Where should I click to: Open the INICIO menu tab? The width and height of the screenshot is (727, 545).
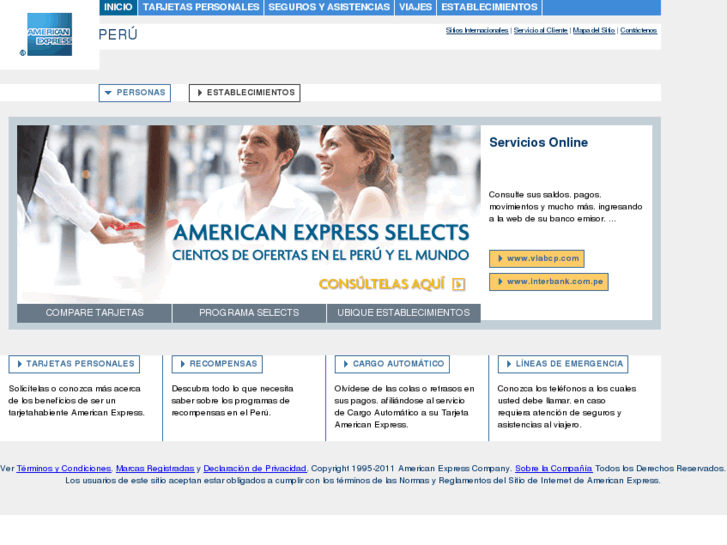click(x=118, y=7)
